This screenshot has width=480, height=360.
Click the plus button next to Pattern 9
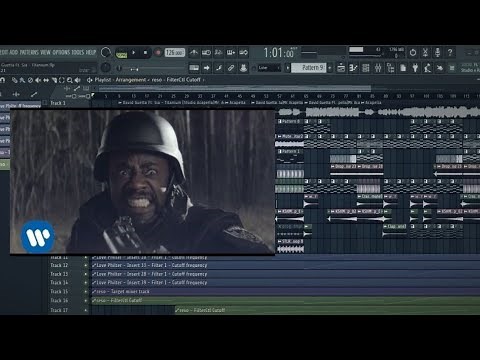(330, 68)
